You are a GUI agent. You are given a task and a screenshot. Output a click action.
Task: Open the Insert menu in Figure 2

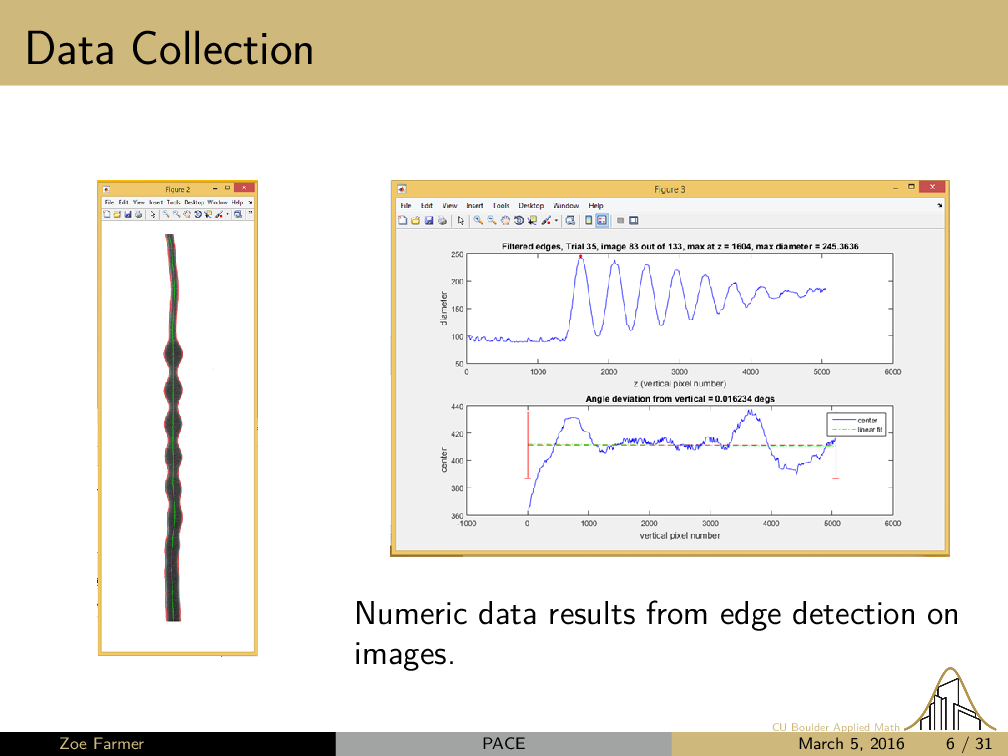click(156, 202)
